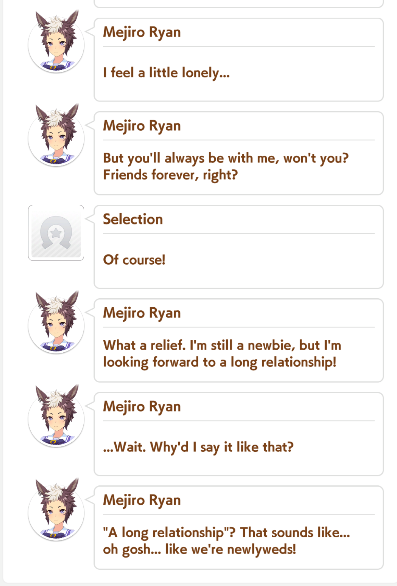Click the partially visible bubble at the top

click(x=239, y=3)
